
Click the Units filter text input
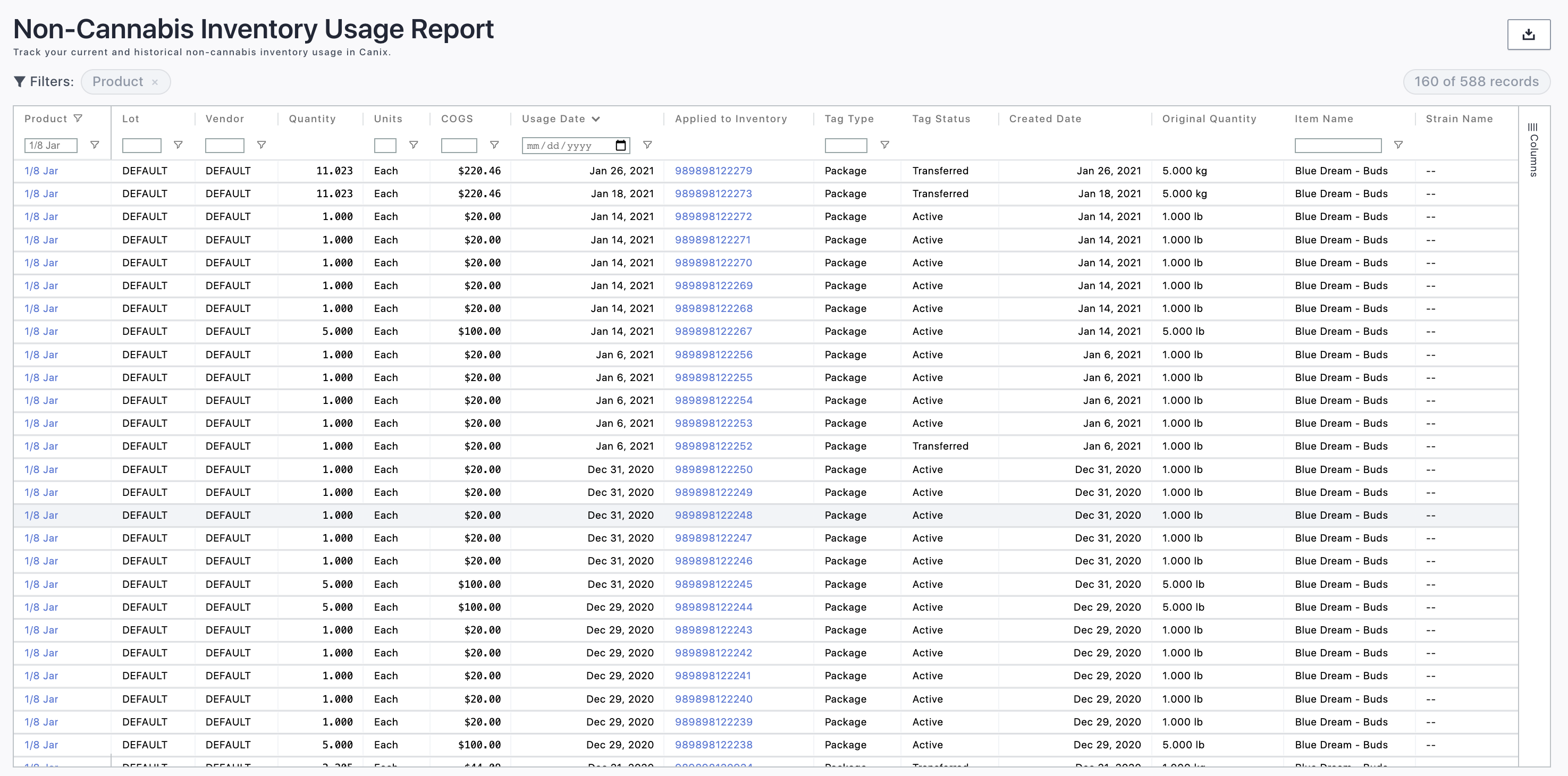pos(385,146)
